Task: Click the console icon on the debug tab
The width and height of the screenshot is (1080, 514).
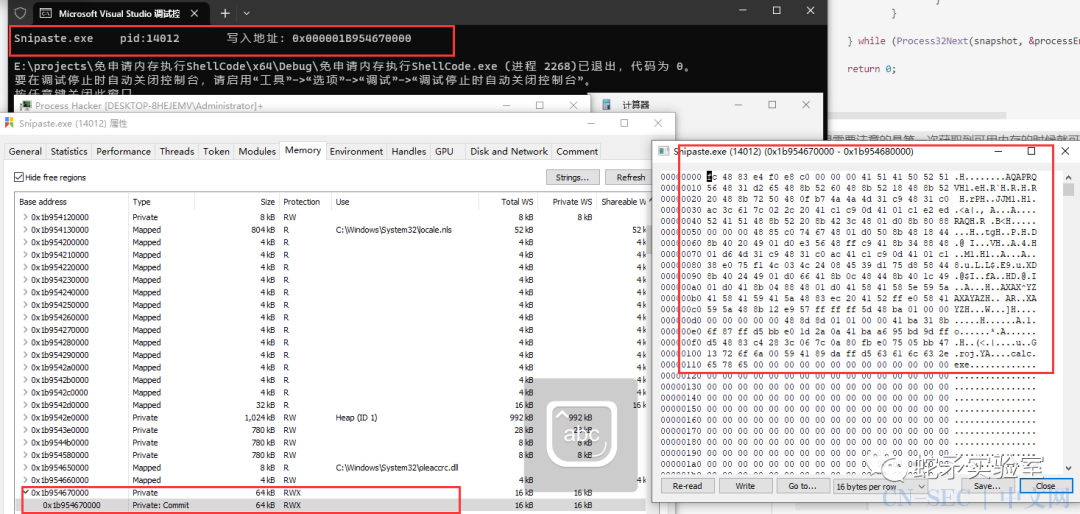Action: pos(46,13)
